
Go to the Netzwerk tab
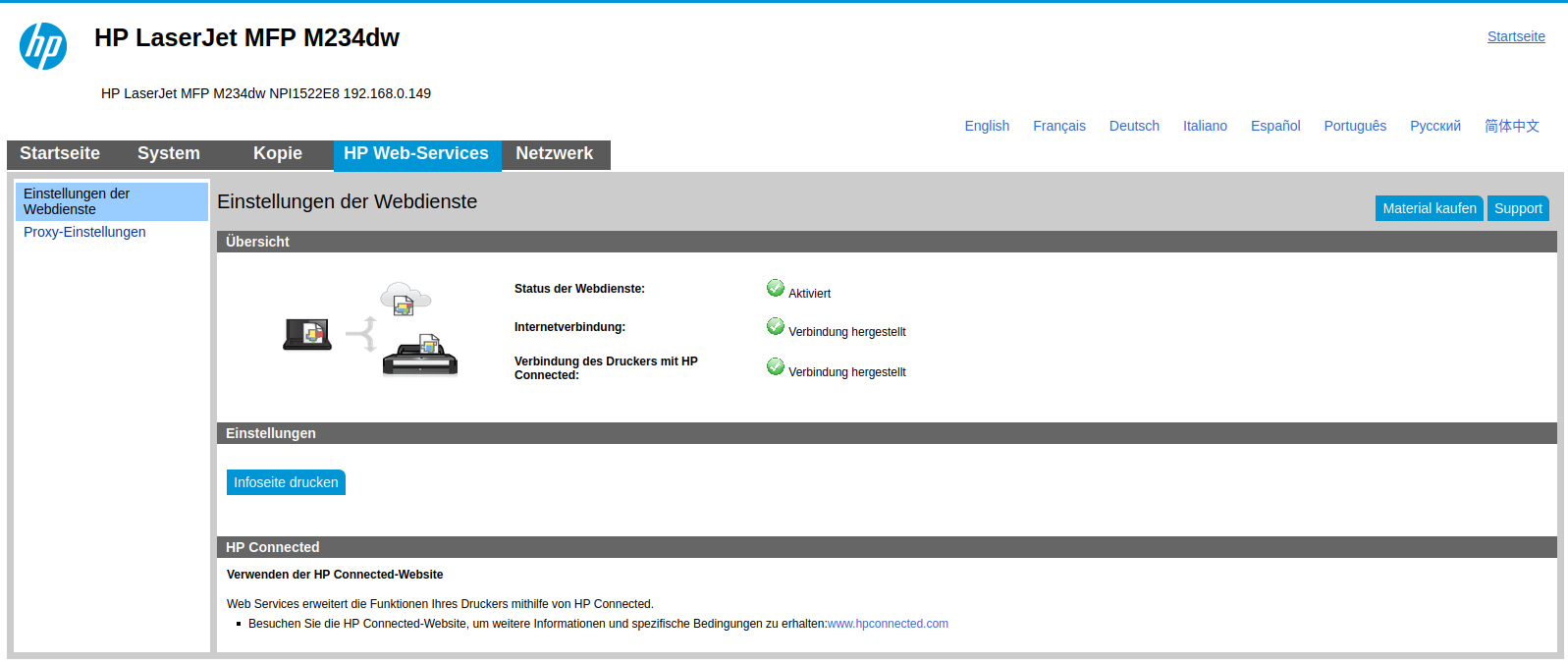pos(555,154)
